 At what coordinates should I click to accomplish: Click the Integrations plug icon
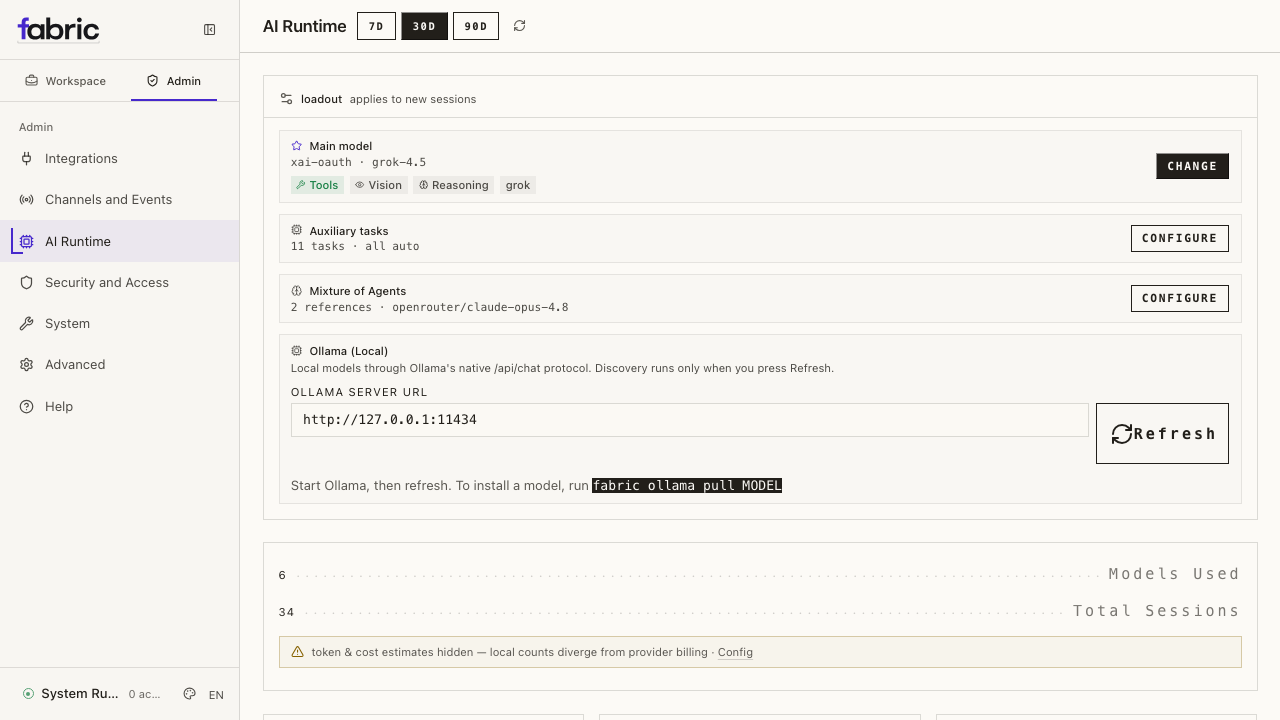(x=27, y=158)
